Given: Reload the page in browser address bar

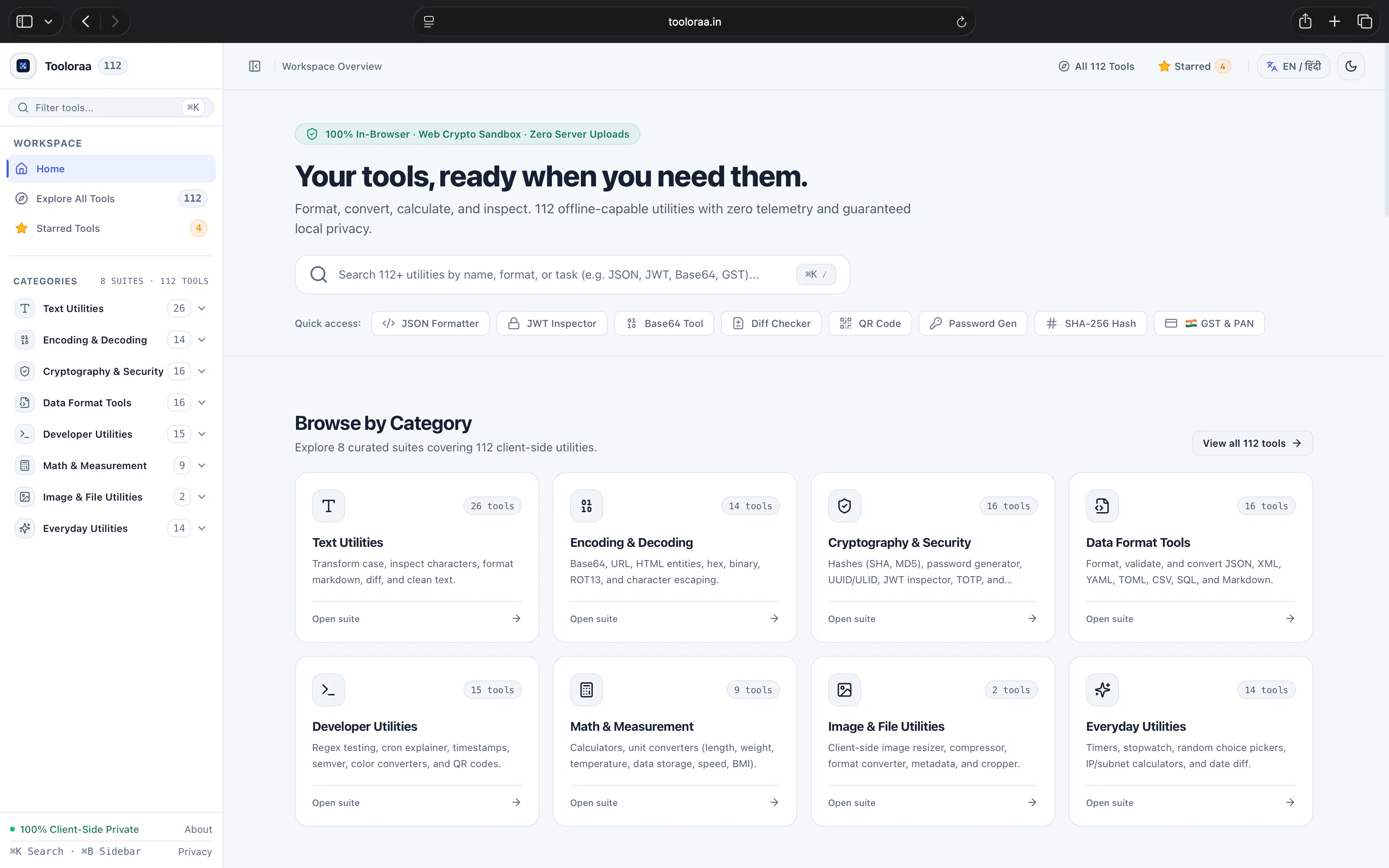Looking at the screenshot, I should click(962, 22).
